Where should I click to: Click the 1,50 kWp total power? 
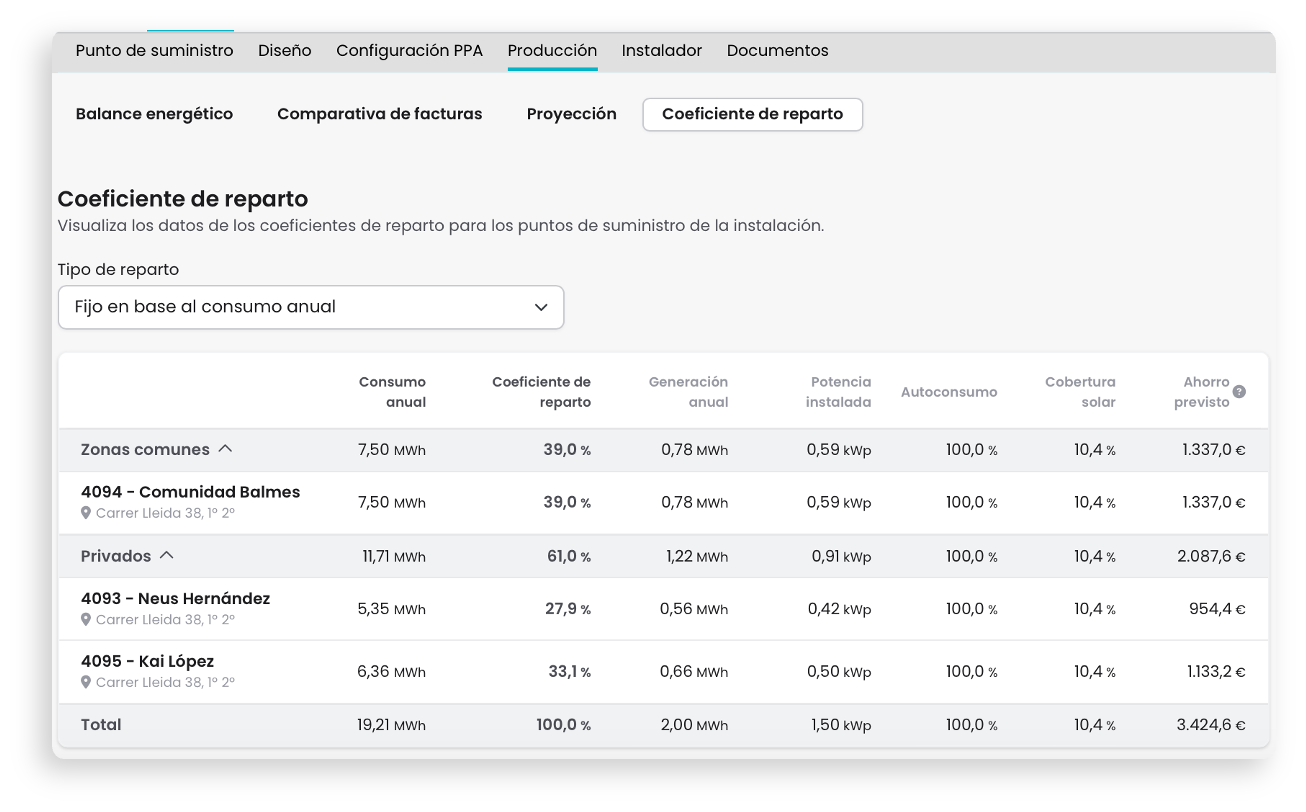840,725
